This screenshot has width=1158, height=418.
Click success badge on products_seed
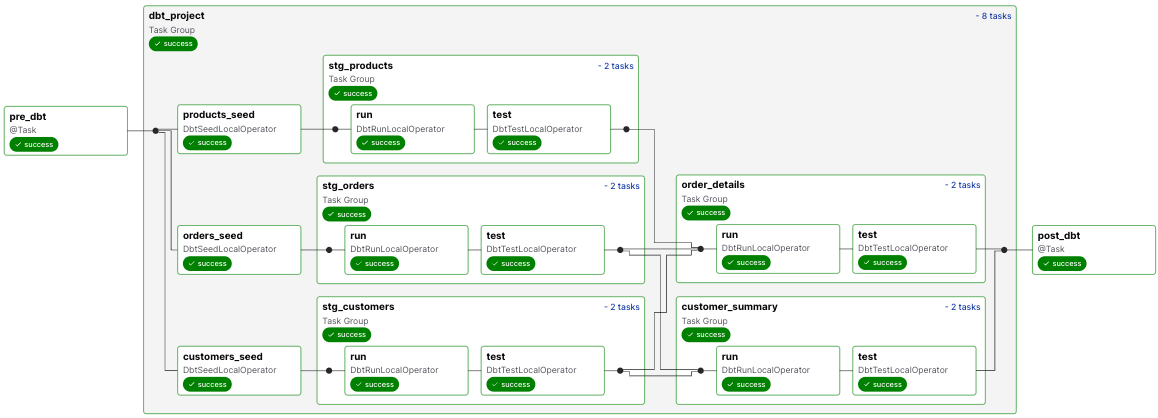tap(208, 143)
